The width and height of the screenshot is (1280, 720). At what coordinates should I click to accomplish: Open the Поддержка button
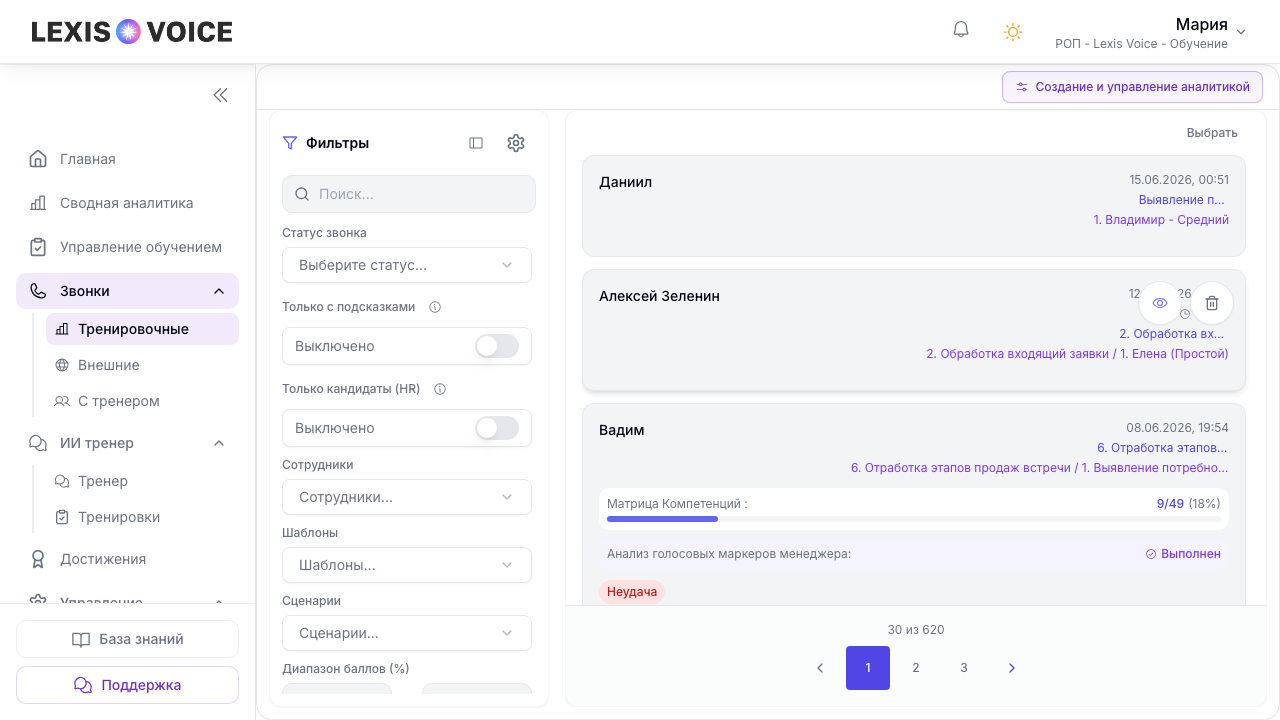127,685
